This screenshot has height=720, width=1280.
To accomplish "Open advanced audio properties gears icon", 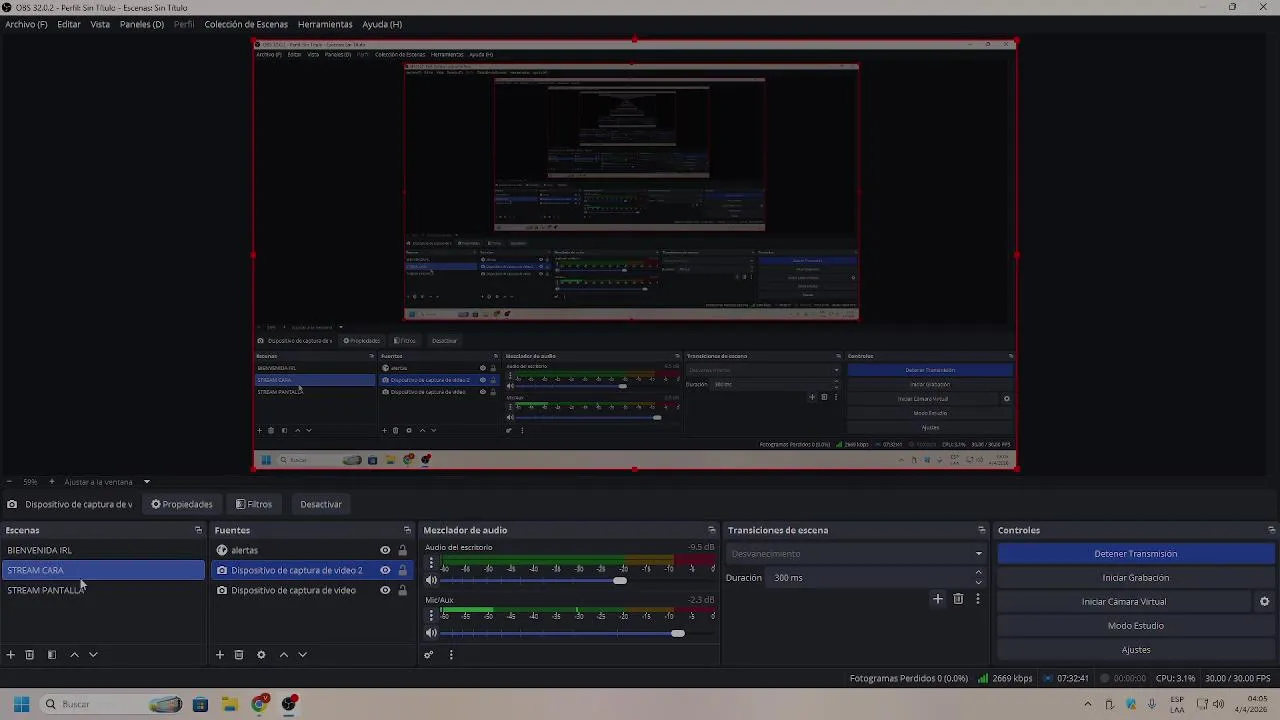I will [429, 655].
